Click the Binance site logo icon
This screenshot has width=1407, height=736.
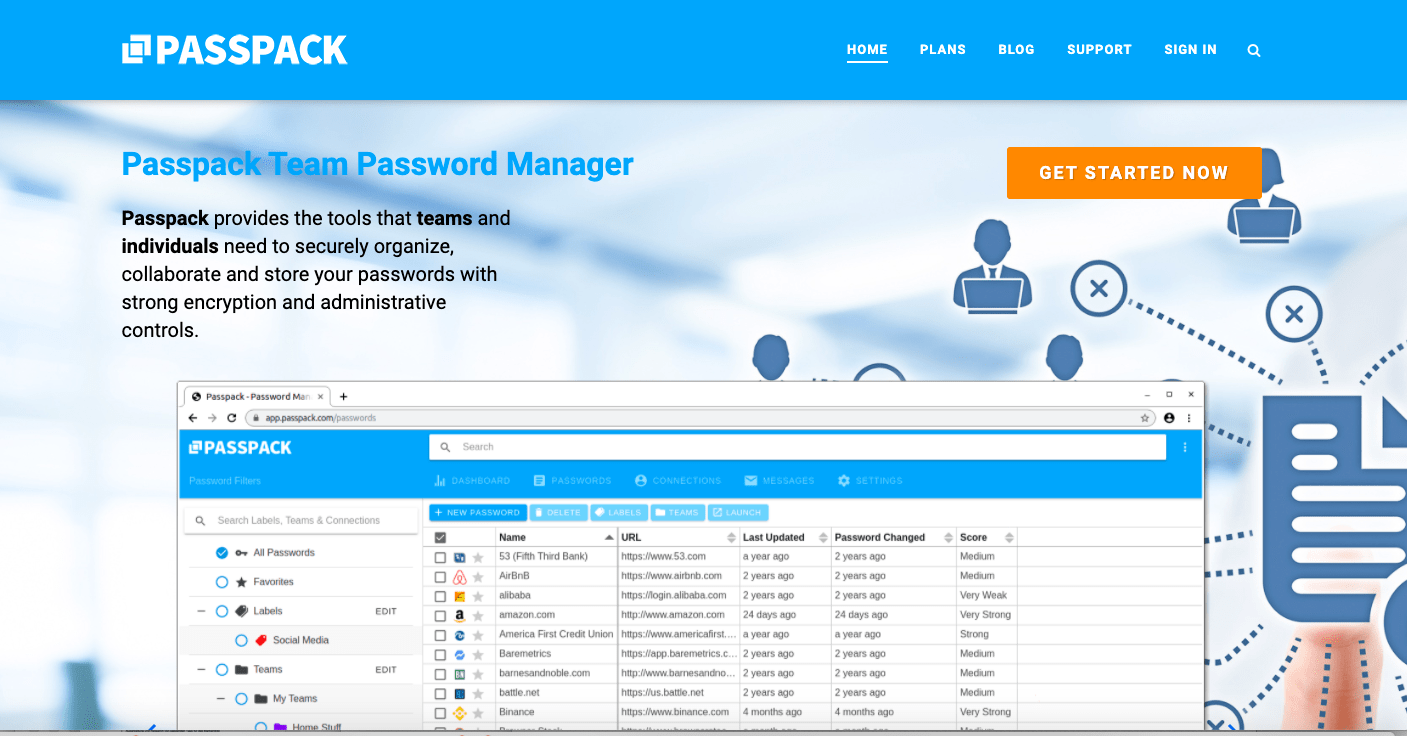(x=460, y=713)
